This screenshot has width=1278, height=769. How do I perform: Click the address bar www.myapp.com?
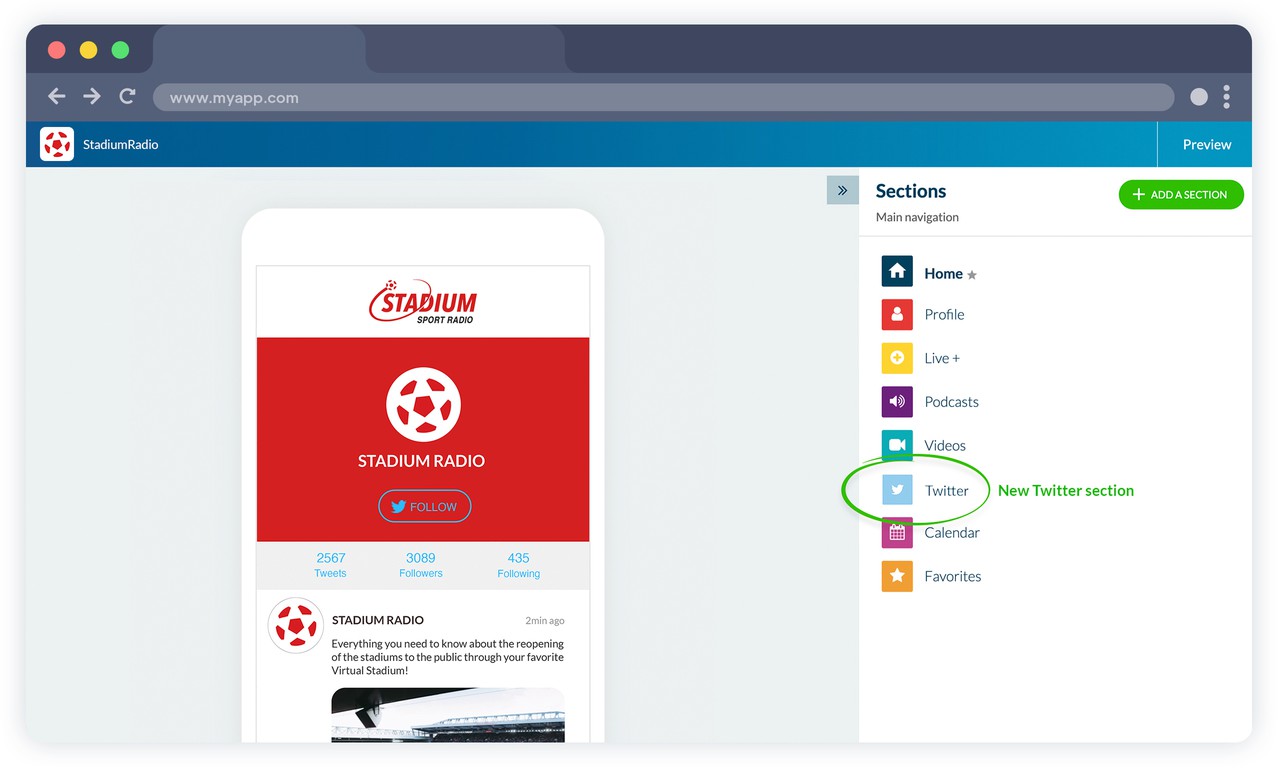(663, 97)
